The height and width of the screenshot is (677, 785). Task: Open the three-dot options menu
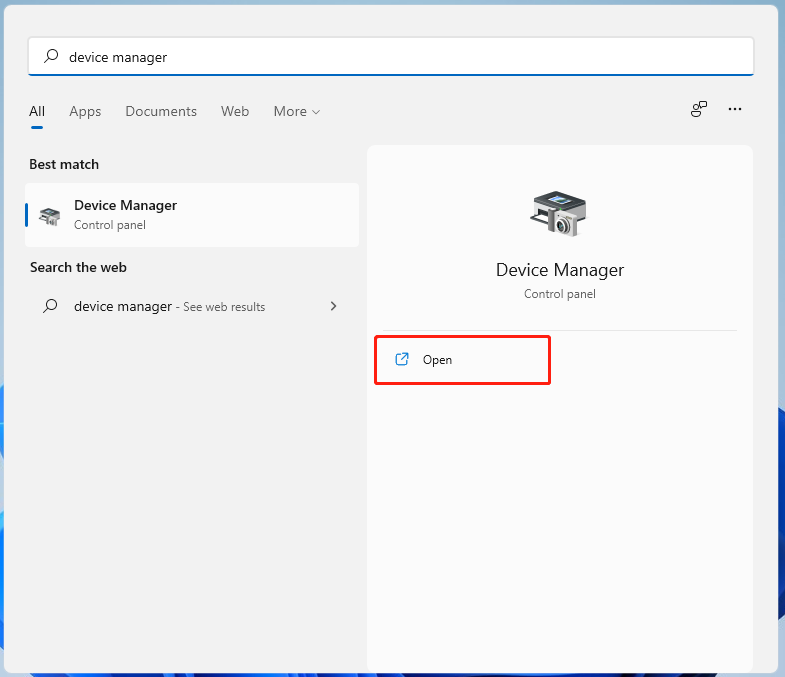click(734, 109)
